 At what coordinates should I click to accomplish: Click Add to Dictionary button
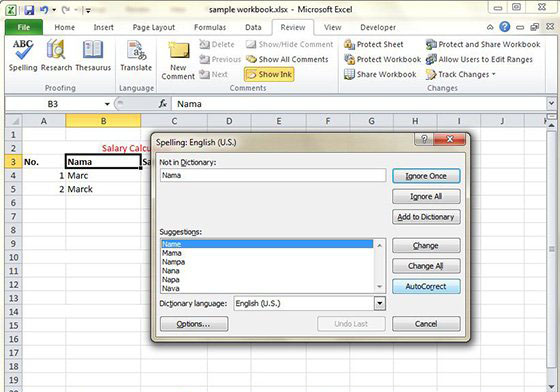[426, 217]
